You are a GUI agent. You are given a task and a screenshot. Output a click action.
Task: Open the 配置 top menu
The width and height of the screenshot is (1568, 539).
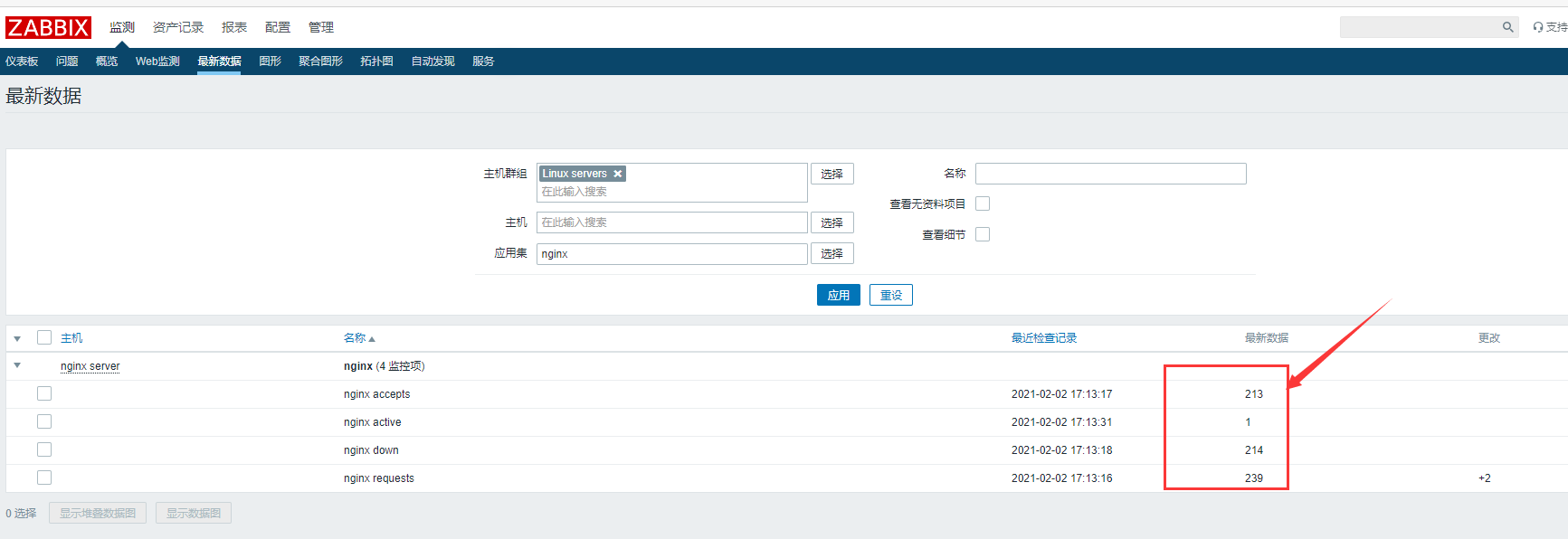pyautogui.click(x=278, y=27)
